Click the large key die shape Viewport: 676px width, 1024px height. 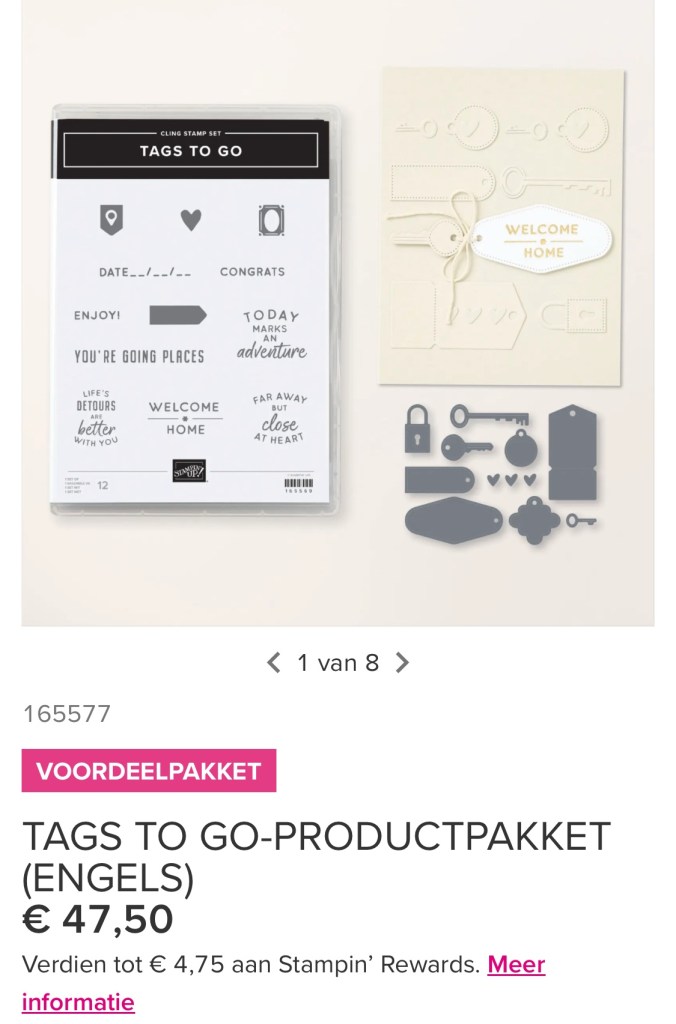(x=489, y=416)
